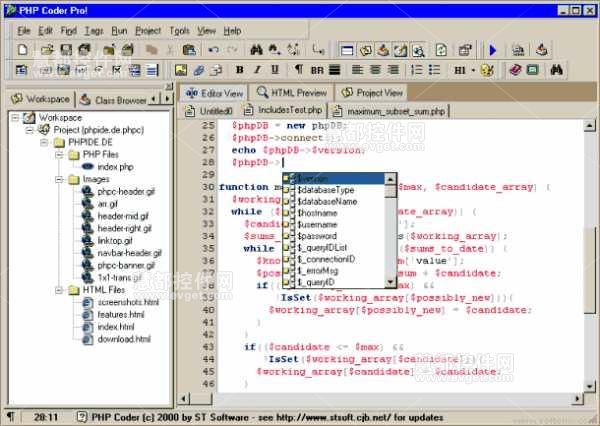The height and width of the screenshot is (426, 600).
Task: Click the form checkbox element icon
Action: pos(117,70)
